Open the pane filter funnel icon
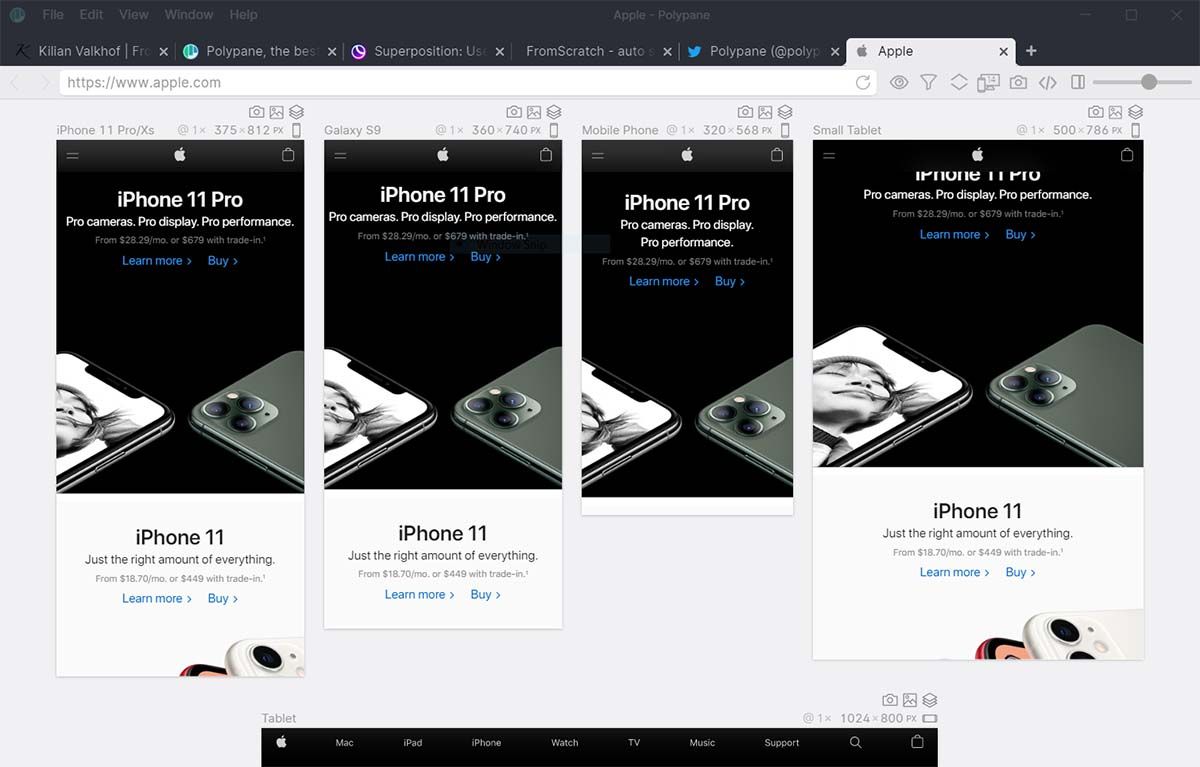Screen dimensions: 1200x767 pyautogui.click(x=929, y=83)
